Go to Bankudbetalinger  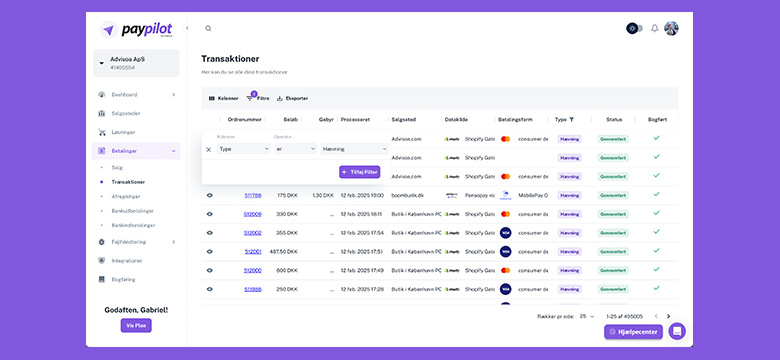tap(132, 211)
